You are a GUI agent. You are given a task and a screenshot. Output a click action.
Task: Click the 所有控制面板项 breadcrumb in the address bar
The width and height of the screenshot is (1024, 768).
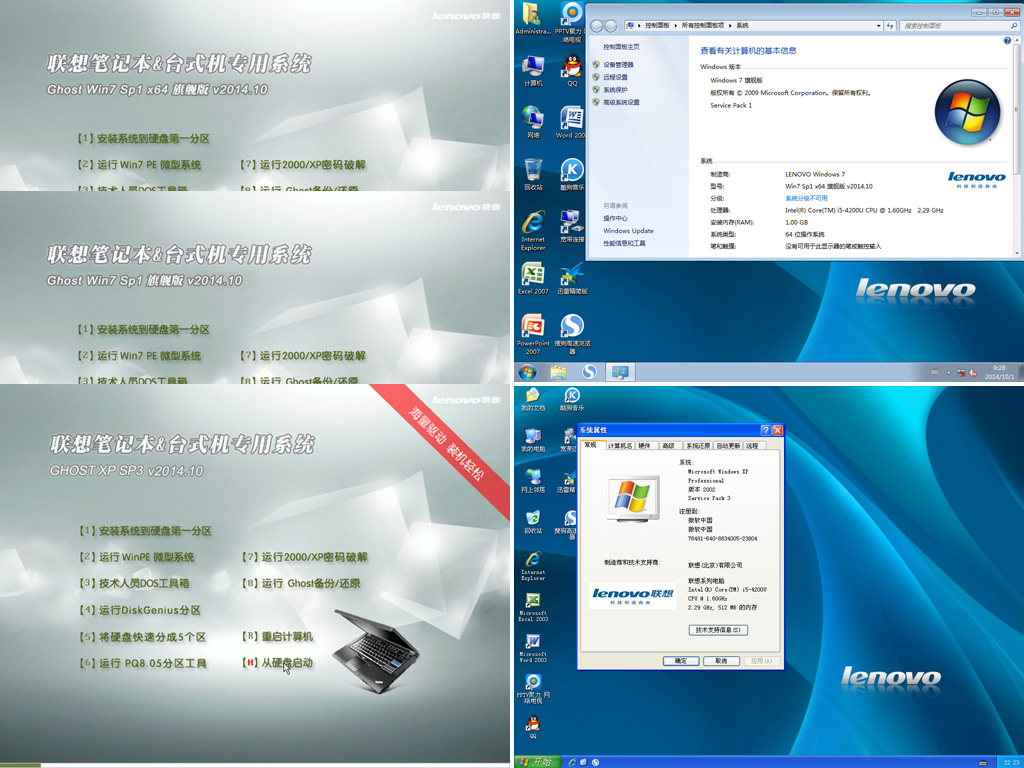703,25
